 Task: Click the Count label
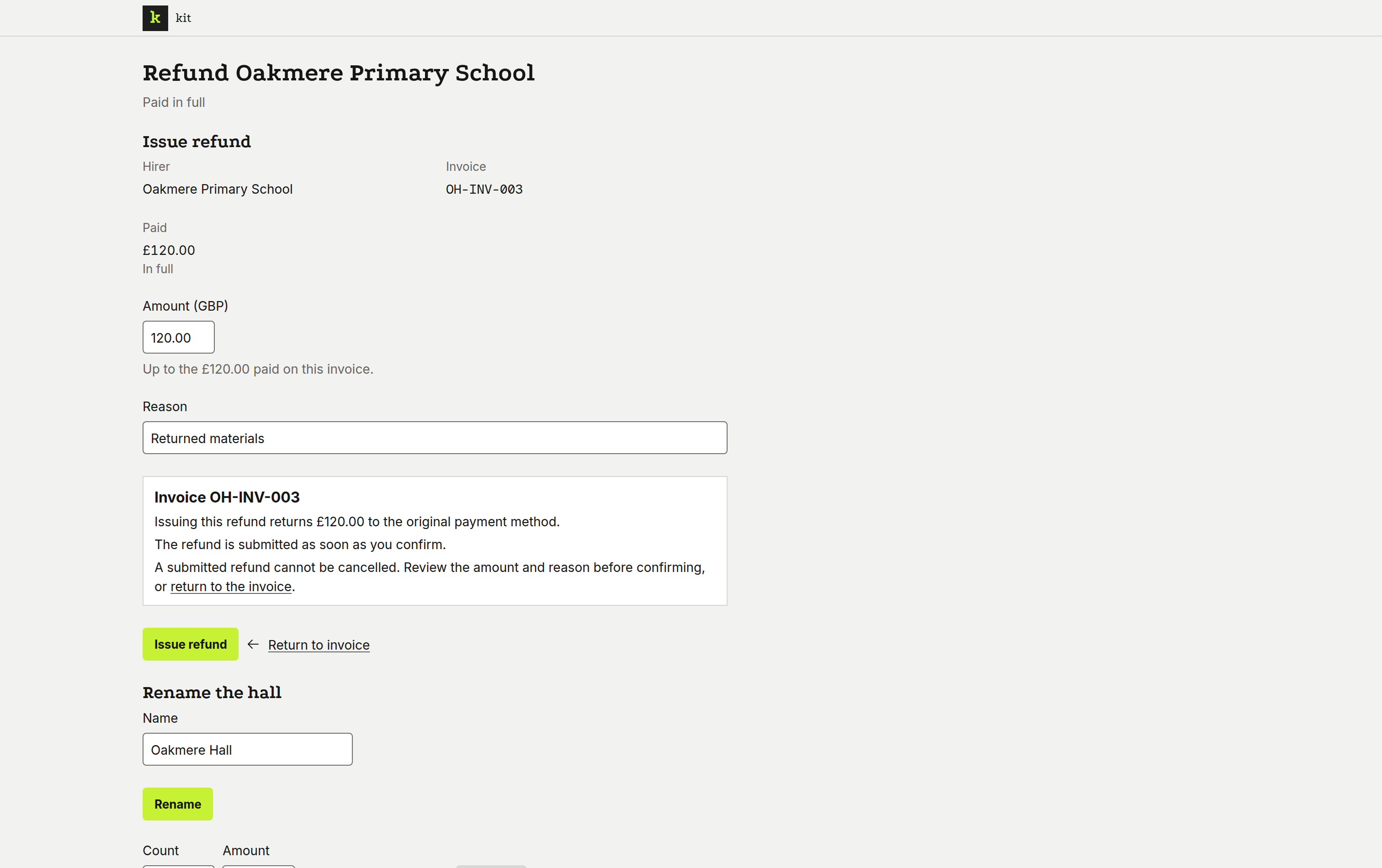click(161, 850)
